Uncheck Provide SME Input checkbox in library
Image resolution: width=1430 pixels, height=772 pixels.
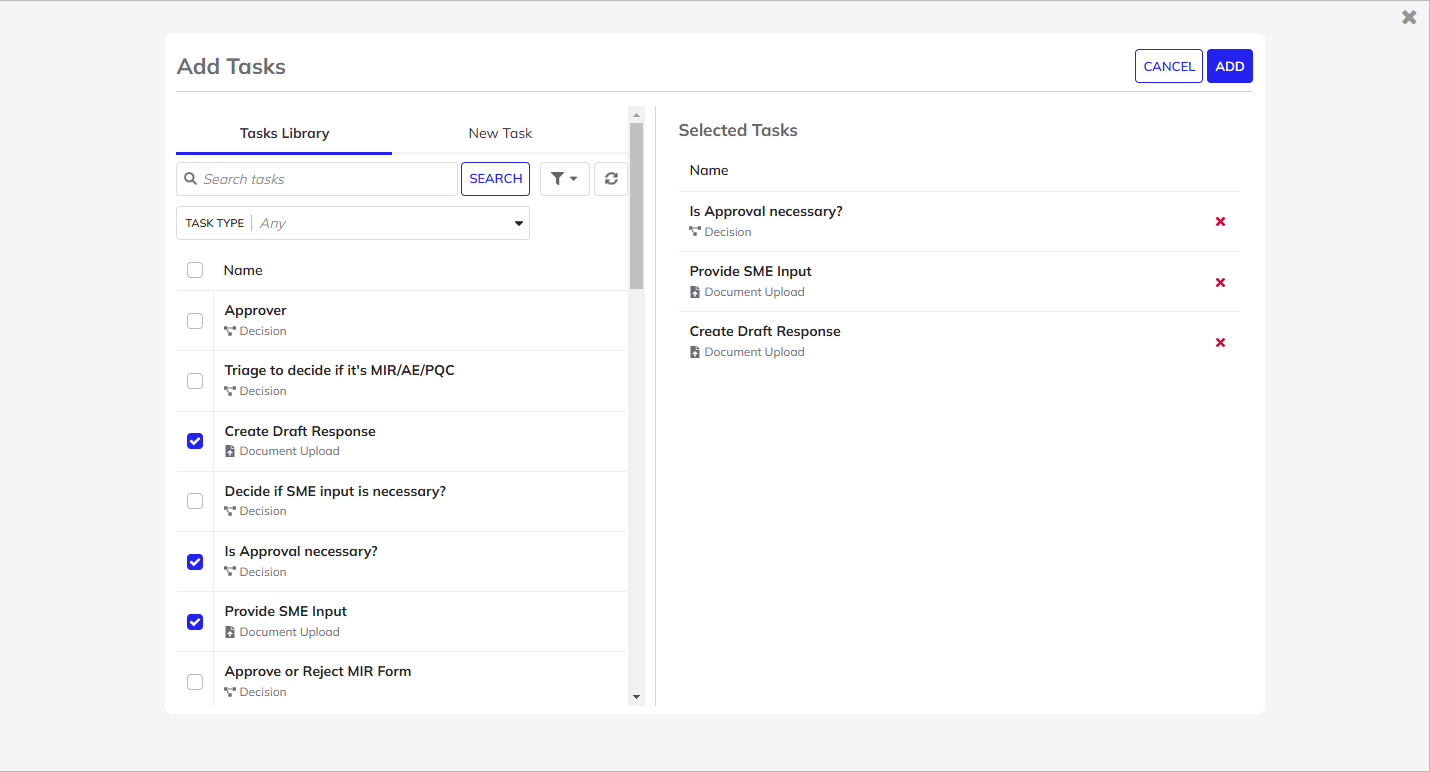pos(195,622)
